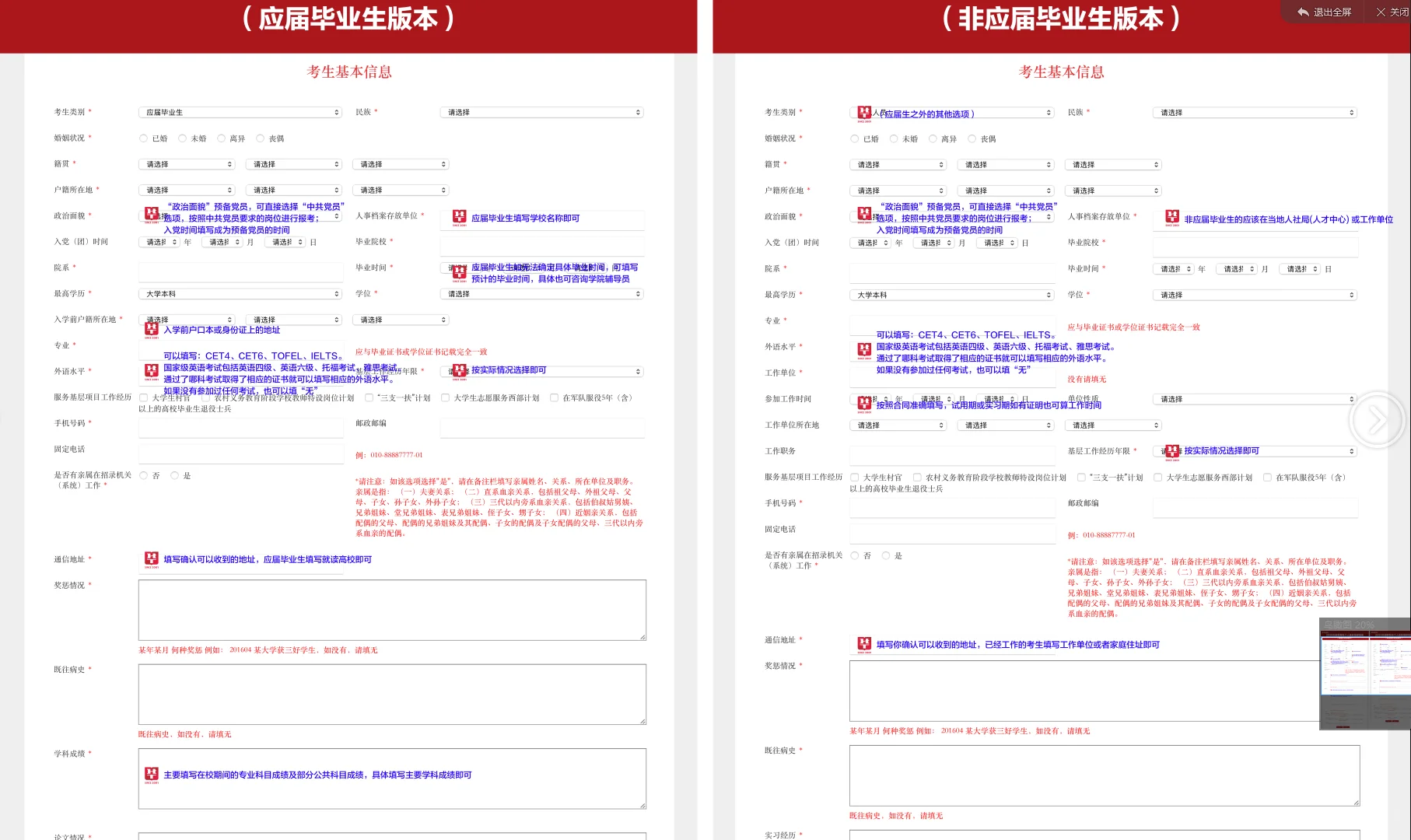Open 学位 dropdown in 非应届毕业生版本 form
Viewport: 1411px width, 840px height.
pyautogui.click(x=1255, y=296)
